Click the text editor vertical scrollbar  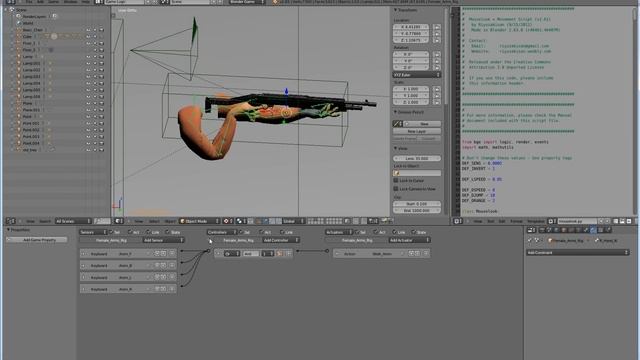coord(635,110)
